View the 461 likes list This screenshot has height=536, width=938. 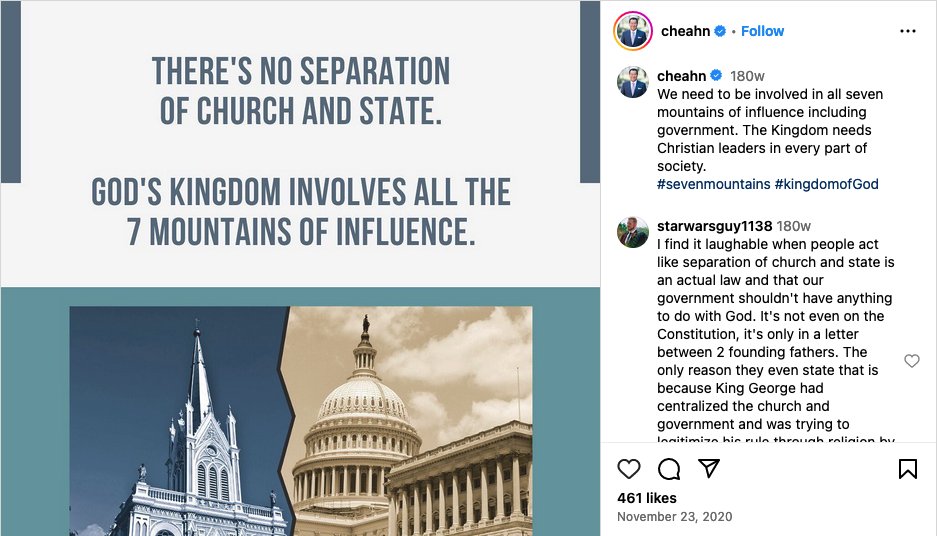(x=647, y=498)
